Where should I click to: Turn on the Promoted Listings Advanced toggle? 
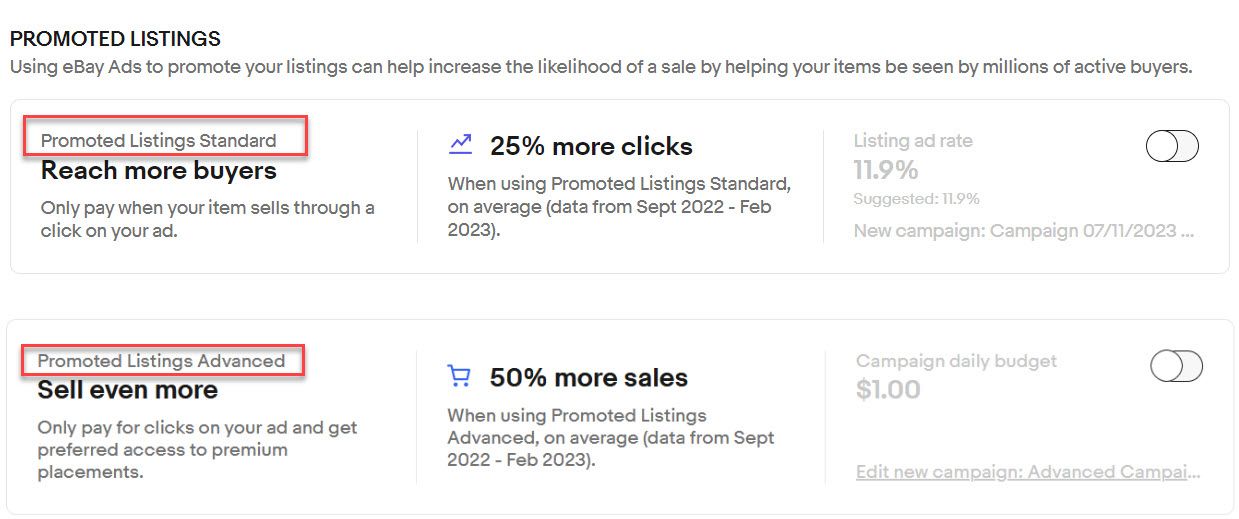tap(1176, 366)
